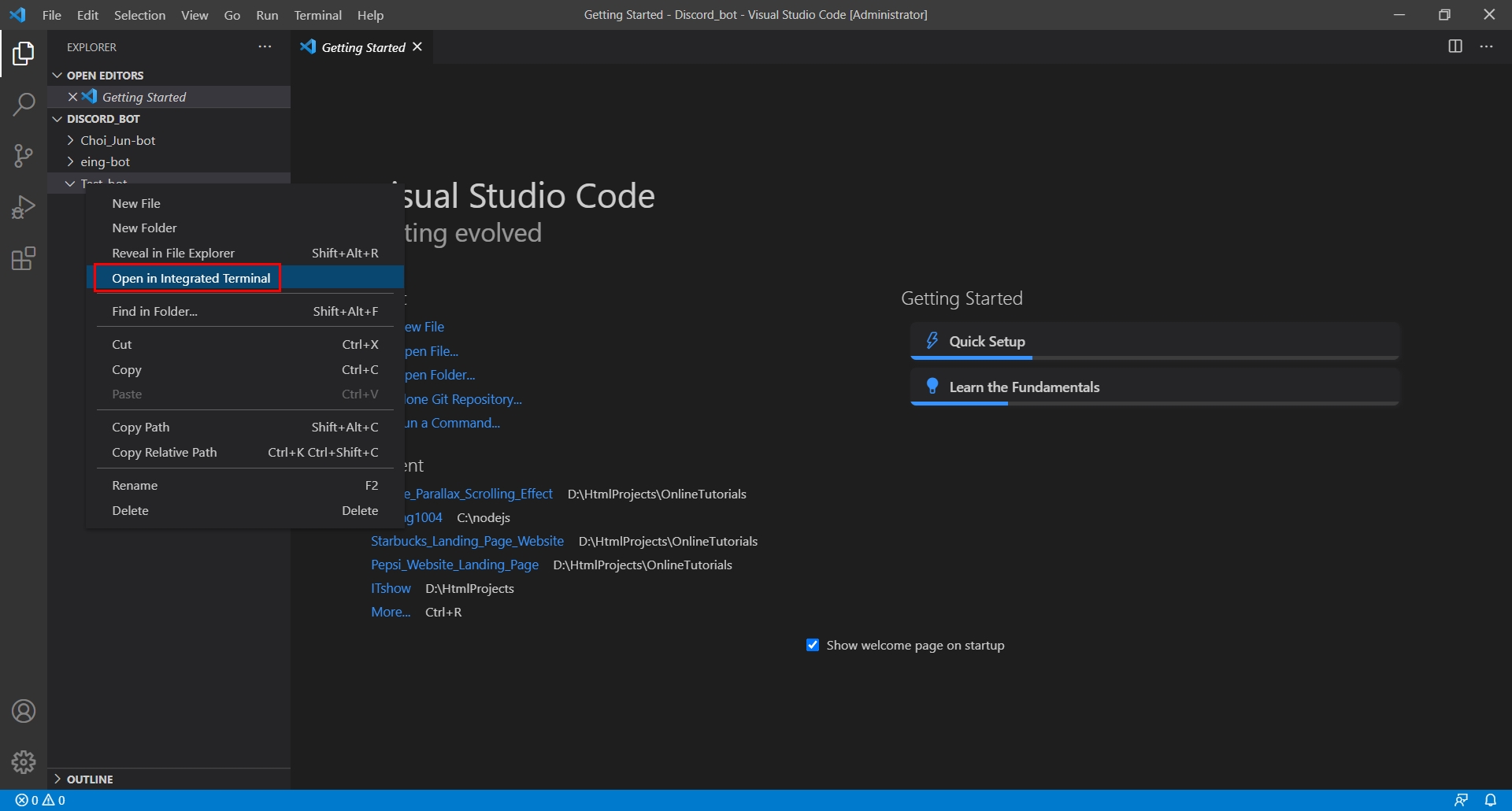Viewport: 1512px width, 811px height.
Task: Open the Help menu
Action: click(370, 15)
